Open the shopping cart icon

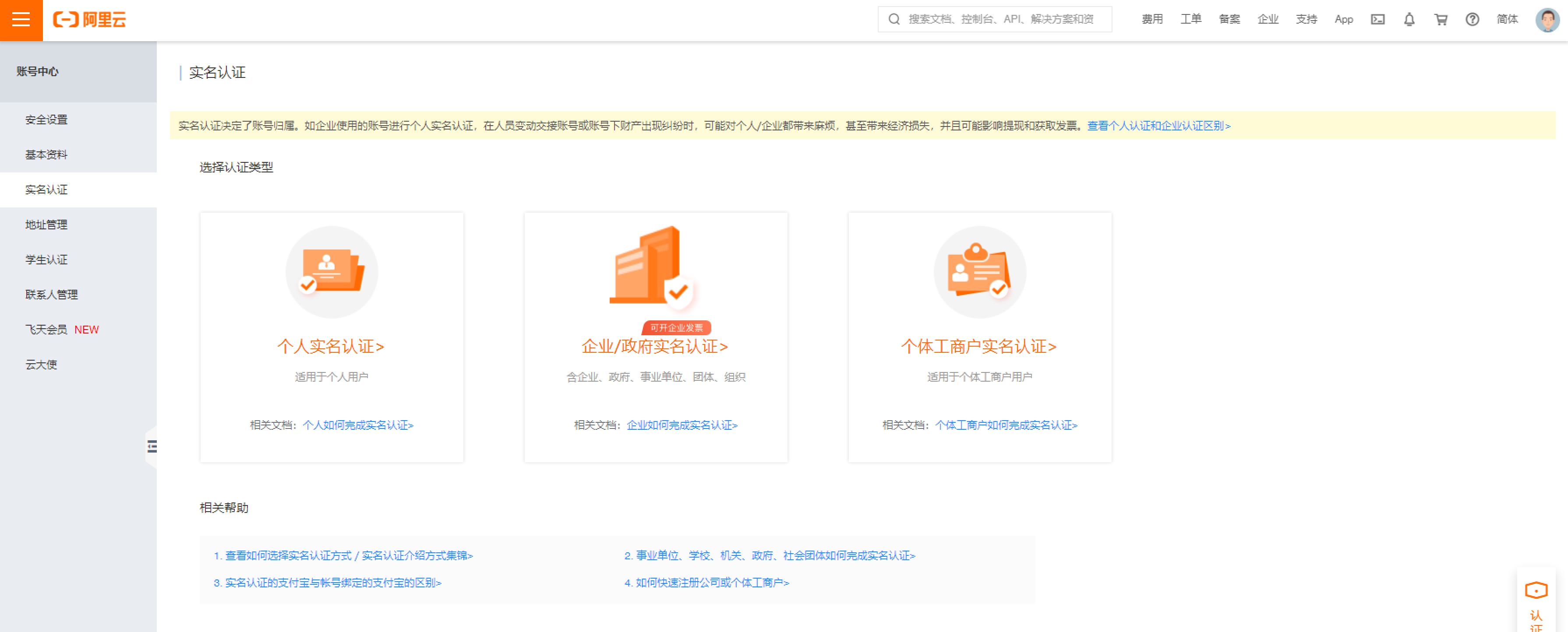1441,19
